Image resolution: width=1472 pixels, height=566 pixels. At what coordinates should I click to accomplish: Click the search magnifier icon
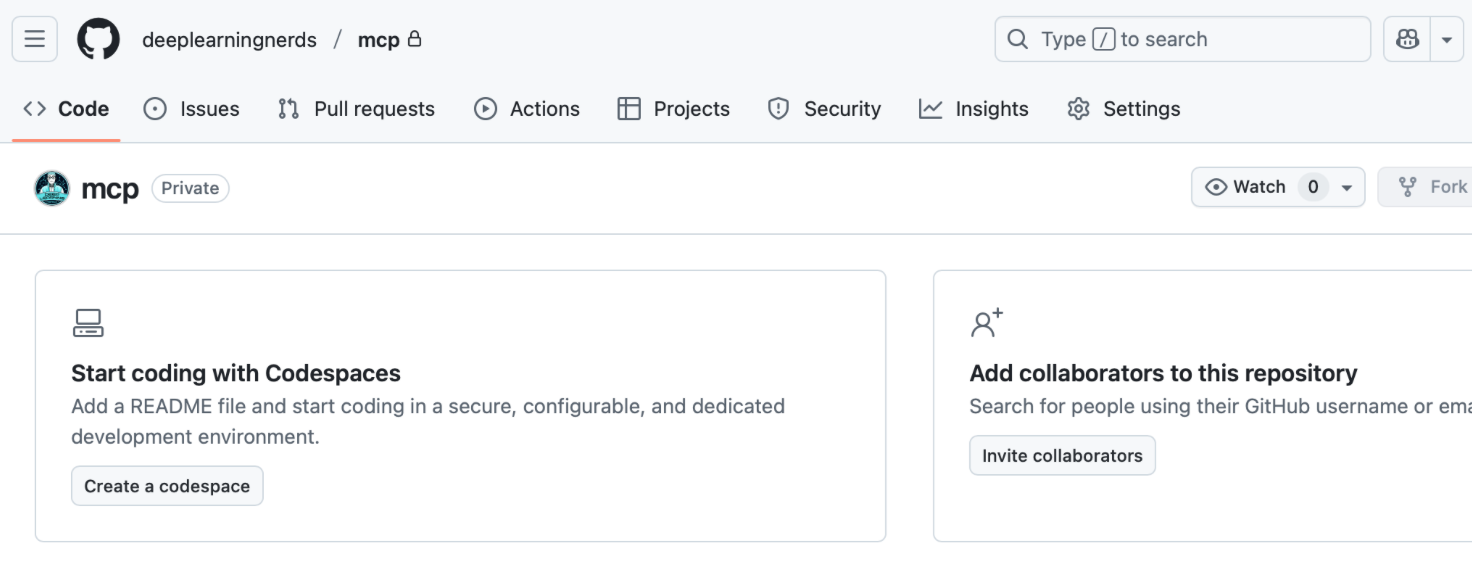tap(1017, 39)
